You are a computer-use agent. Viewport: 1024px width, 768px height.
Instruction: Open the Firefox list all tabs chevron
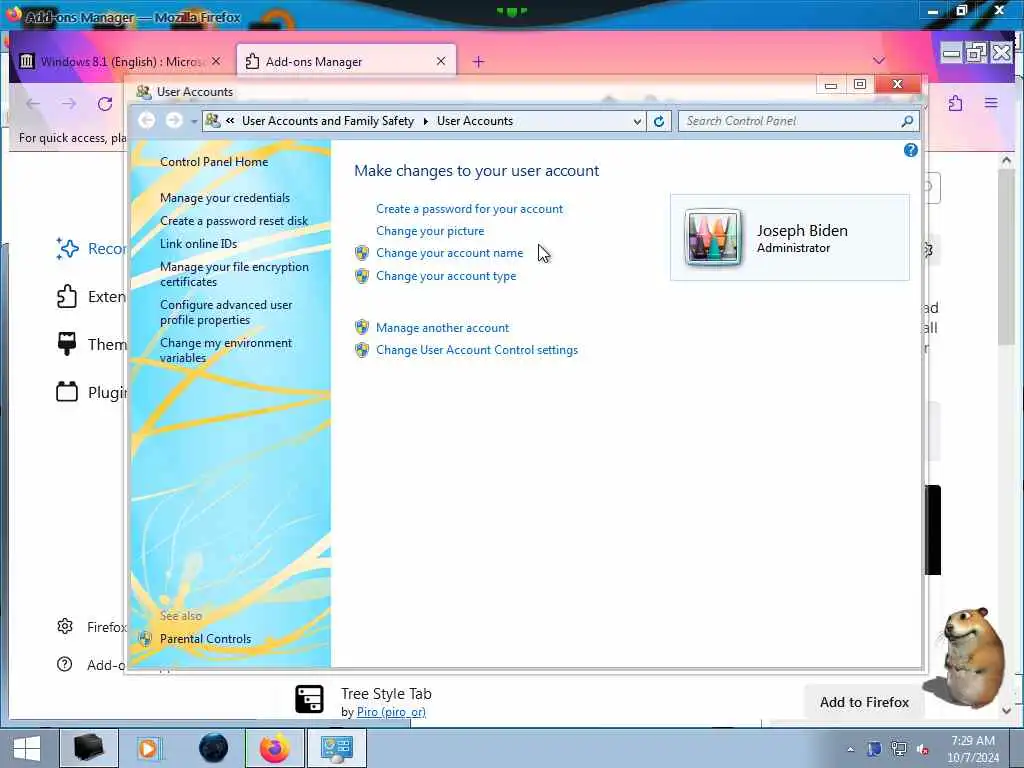[879, 61]
